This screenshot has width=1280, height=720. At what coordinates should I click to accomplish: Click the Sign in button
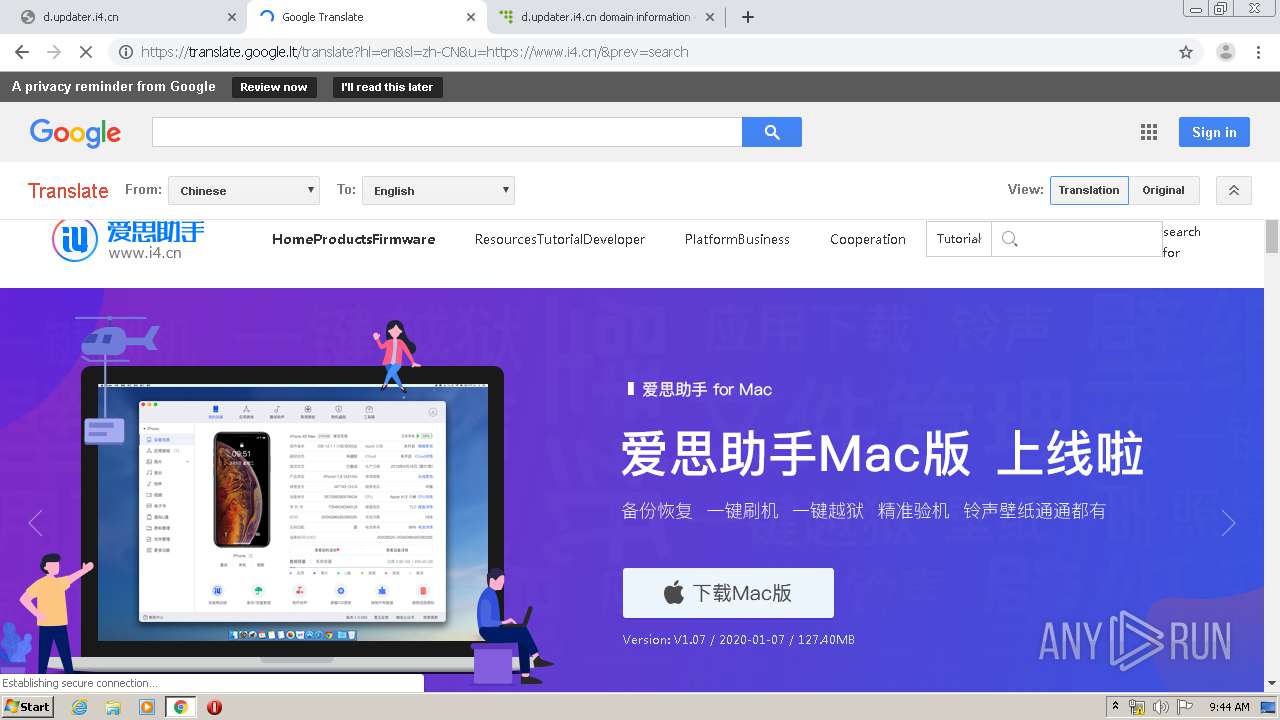pyautogui.click(x=1214, y=132)
